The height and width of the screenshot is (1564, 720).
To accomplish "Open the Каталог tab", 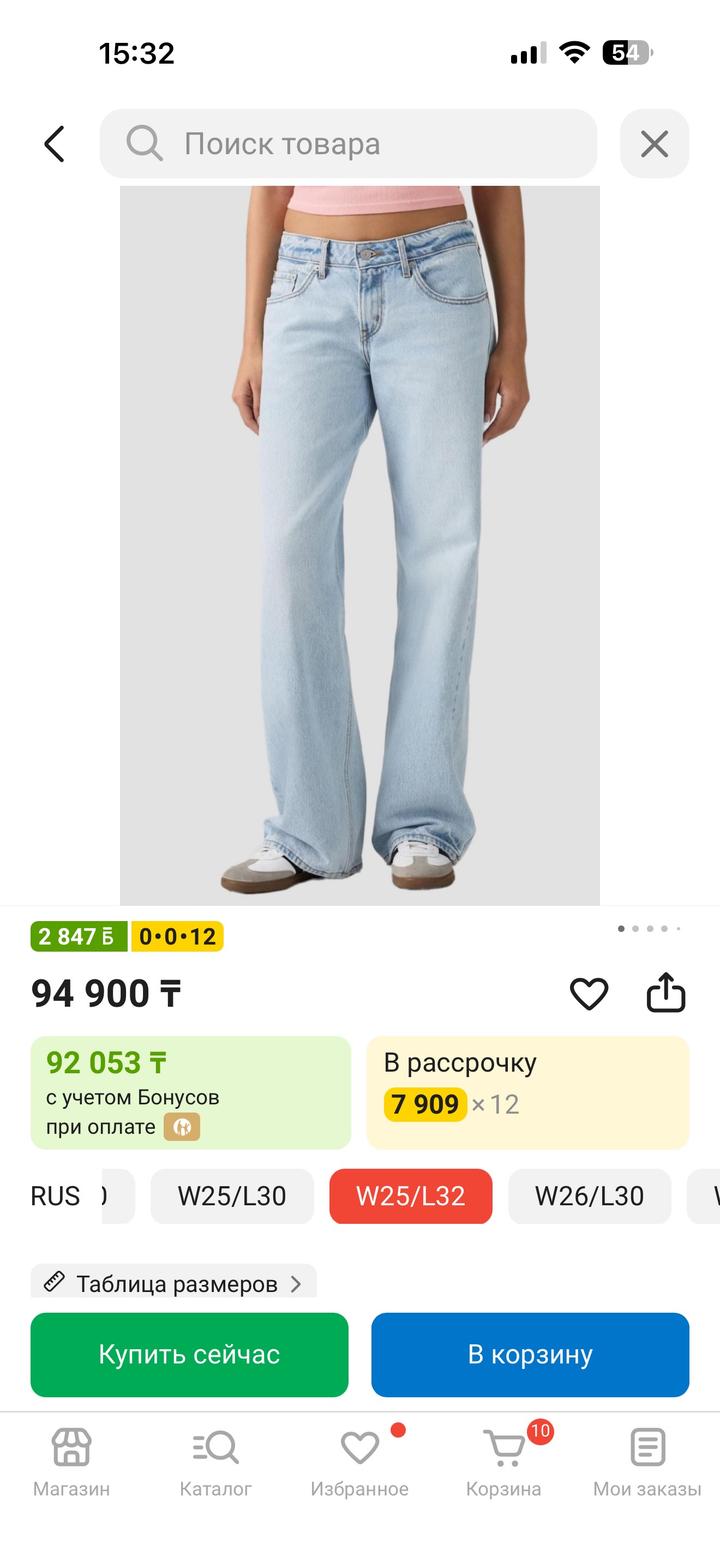I will click(215, 1463).
